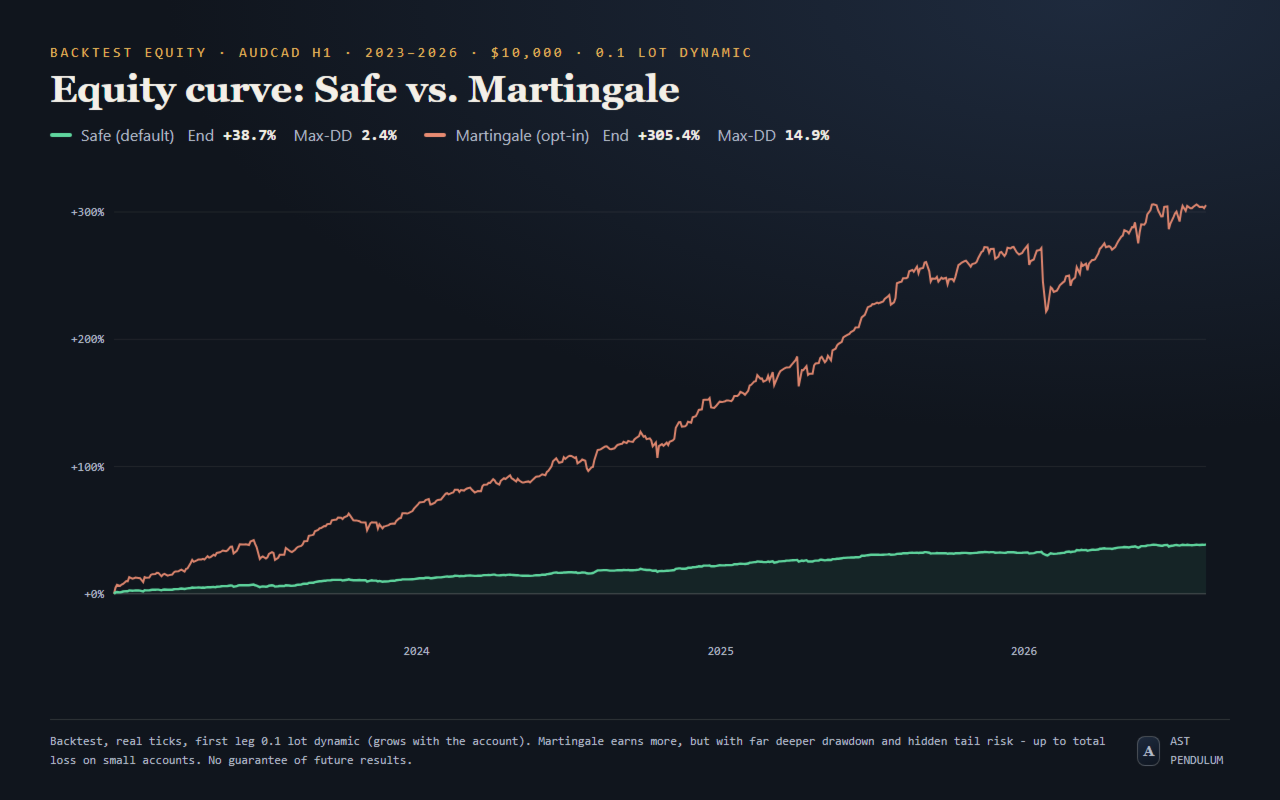Select the 2024 x-axis marker
The width and height of the screenshot is (1280, 800).
point(417,651)
